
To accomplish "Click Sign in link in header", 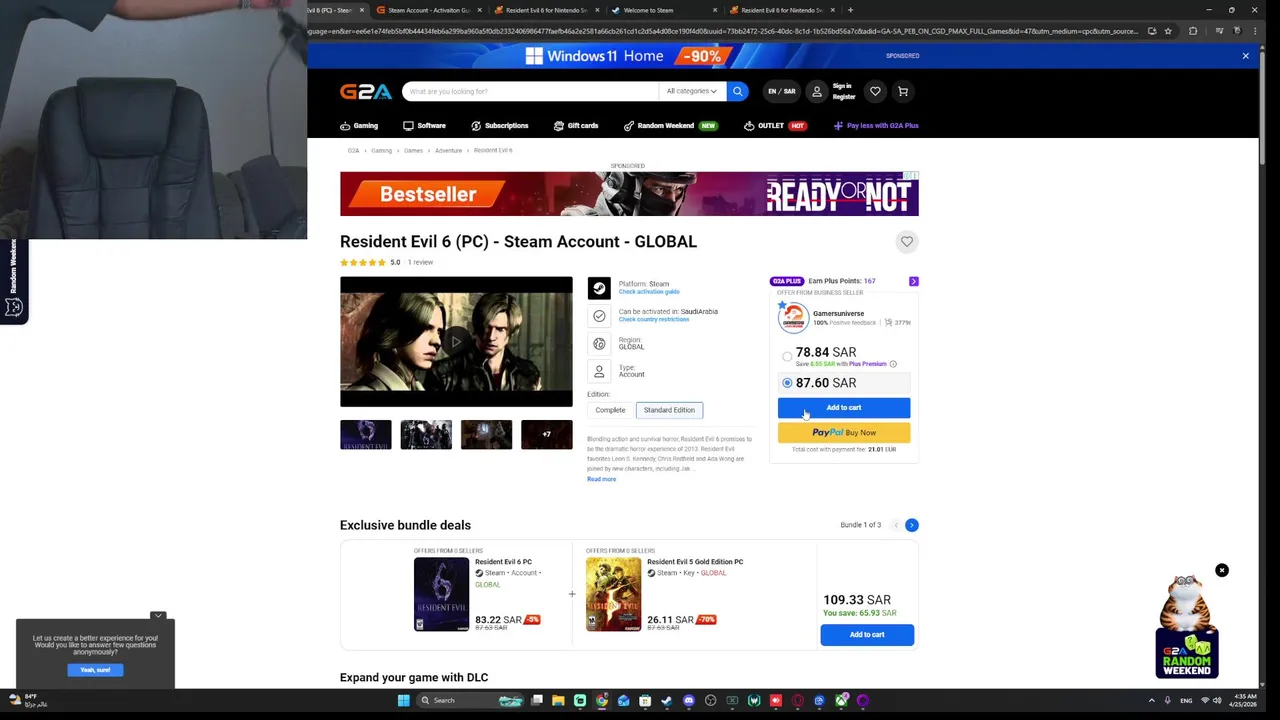I will coord(842,87).
